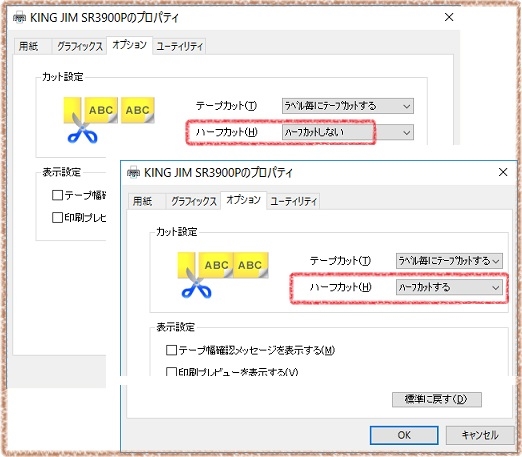The height and width of the screenshot is (457, 522).
Task: Click printer icon in back window title bar
Action: pyautogui.click(x=19, y=17)
